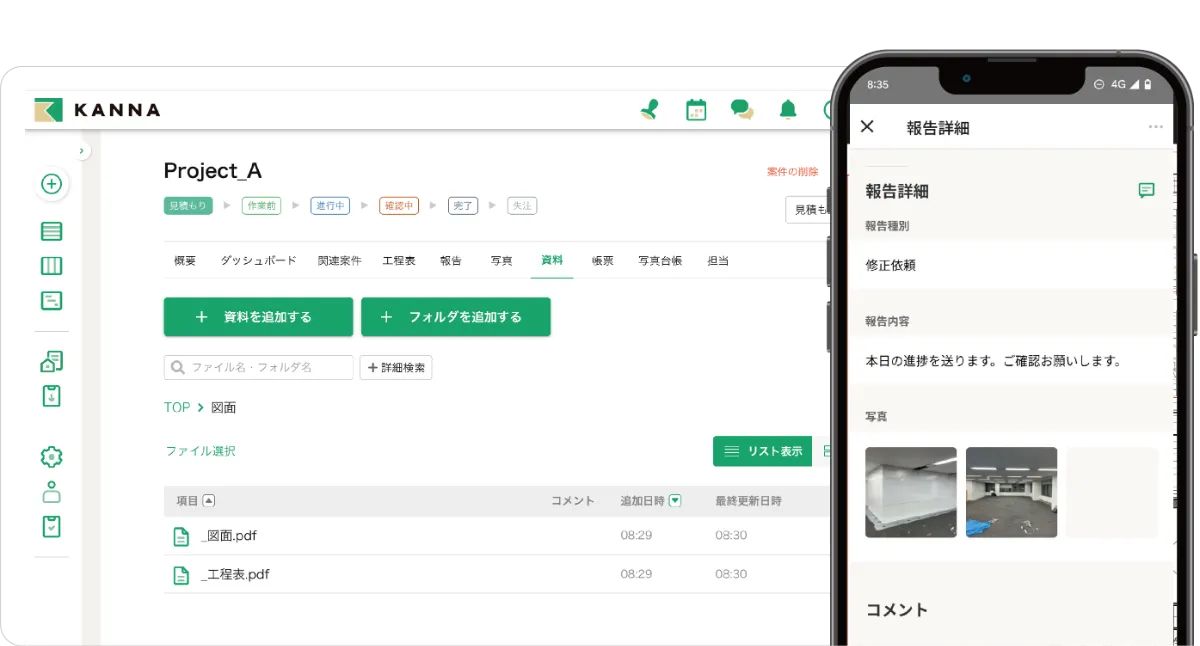Click the KANNA logo

tap(97, 110)
